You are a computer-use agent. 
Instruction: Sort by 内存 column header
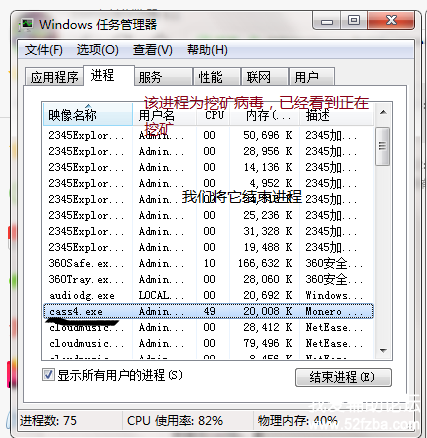[264, 115]
